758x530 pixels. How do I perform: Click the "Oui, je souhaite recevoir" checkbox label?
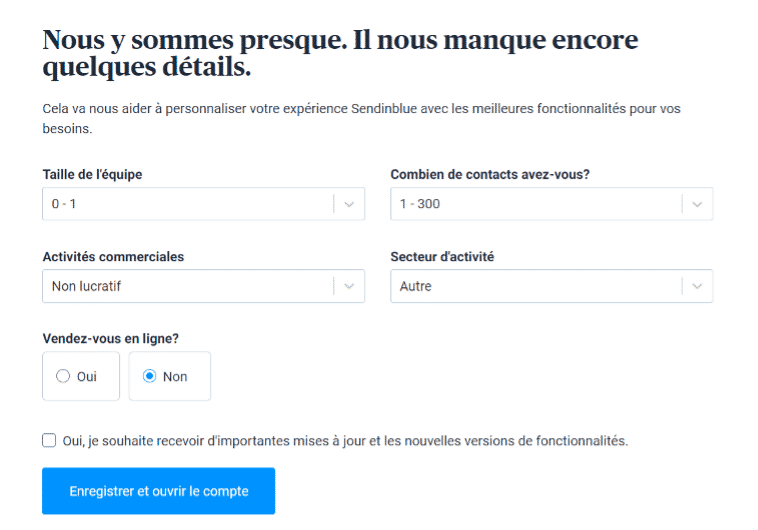coord(345,440)
